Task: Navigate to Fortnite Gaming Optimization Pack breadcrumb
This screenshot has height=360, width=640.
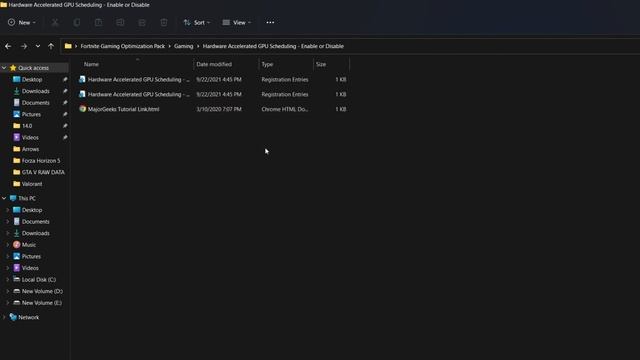Action: (x=122, y=46)
